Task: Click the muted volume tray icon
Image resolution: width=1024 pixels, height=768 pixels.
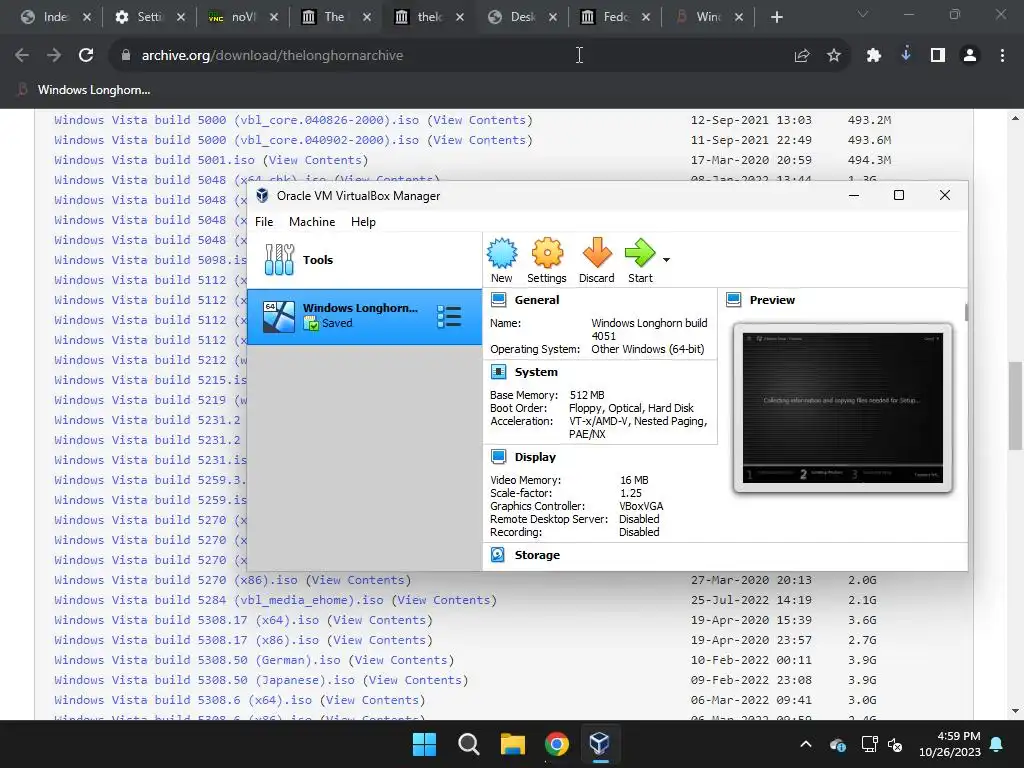Action: [x=895, y=744]
